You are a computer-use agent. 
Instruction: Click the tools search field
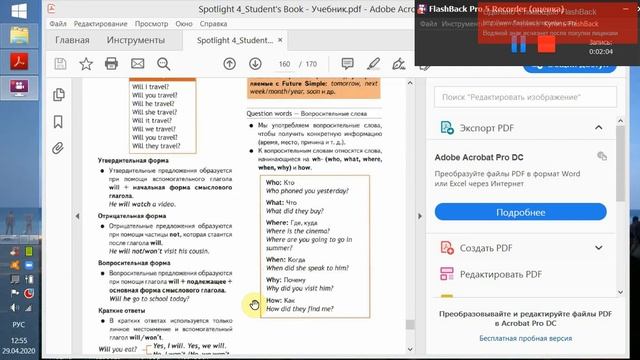pos(525,97)
